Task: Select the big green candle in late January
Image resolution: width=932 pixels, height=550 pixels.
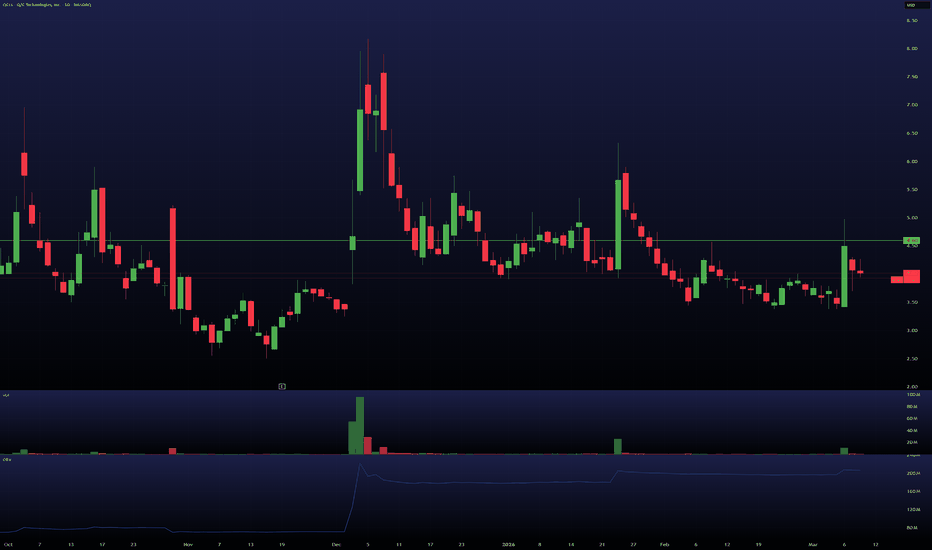Action: [618, 225]
